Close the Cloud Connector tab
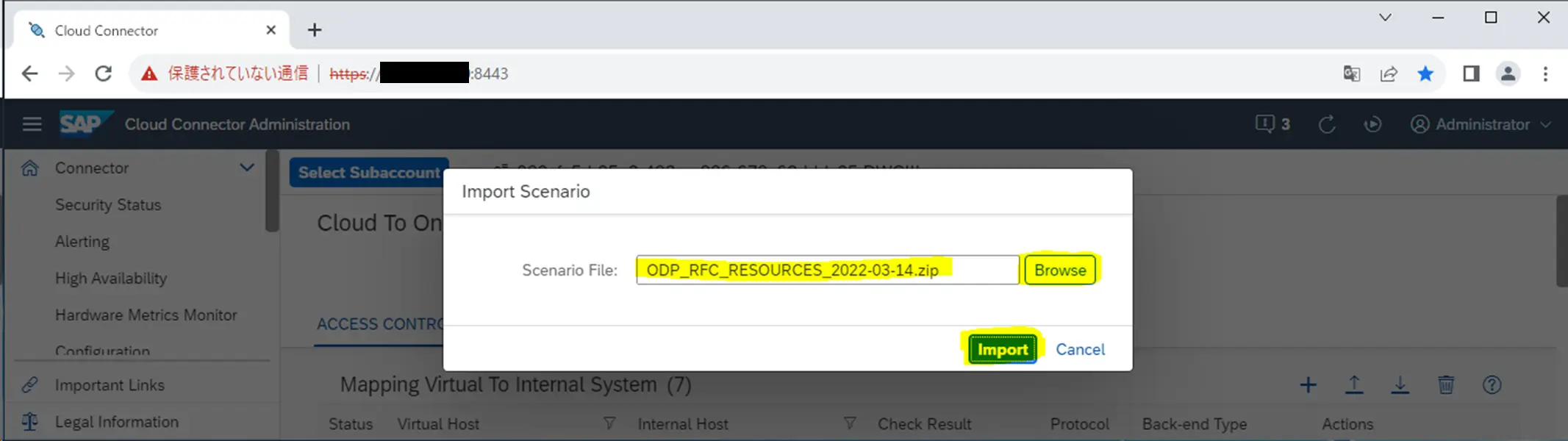The width and height of the screenshot is (1568, 441). (x=271, y=30)
